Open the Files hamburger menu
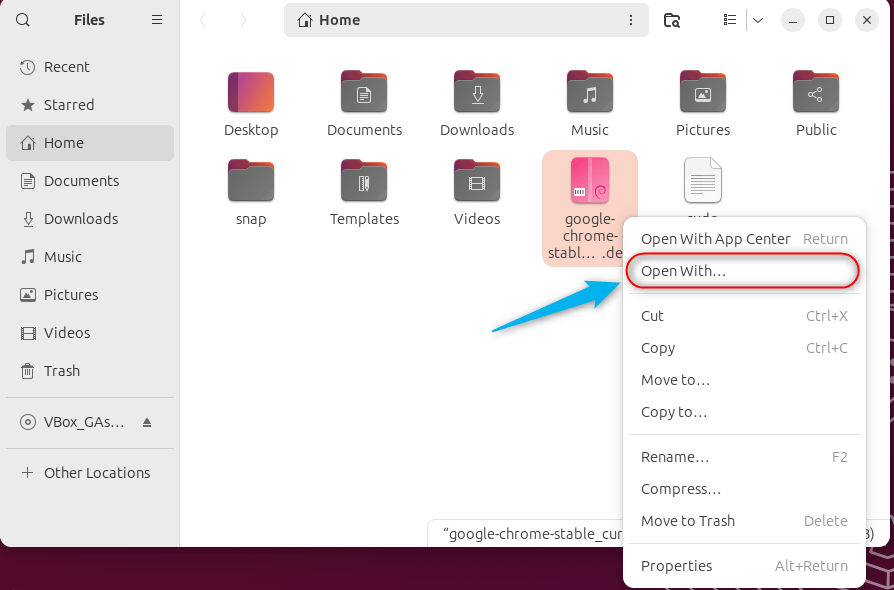894x590 pixels. point(157,20)
